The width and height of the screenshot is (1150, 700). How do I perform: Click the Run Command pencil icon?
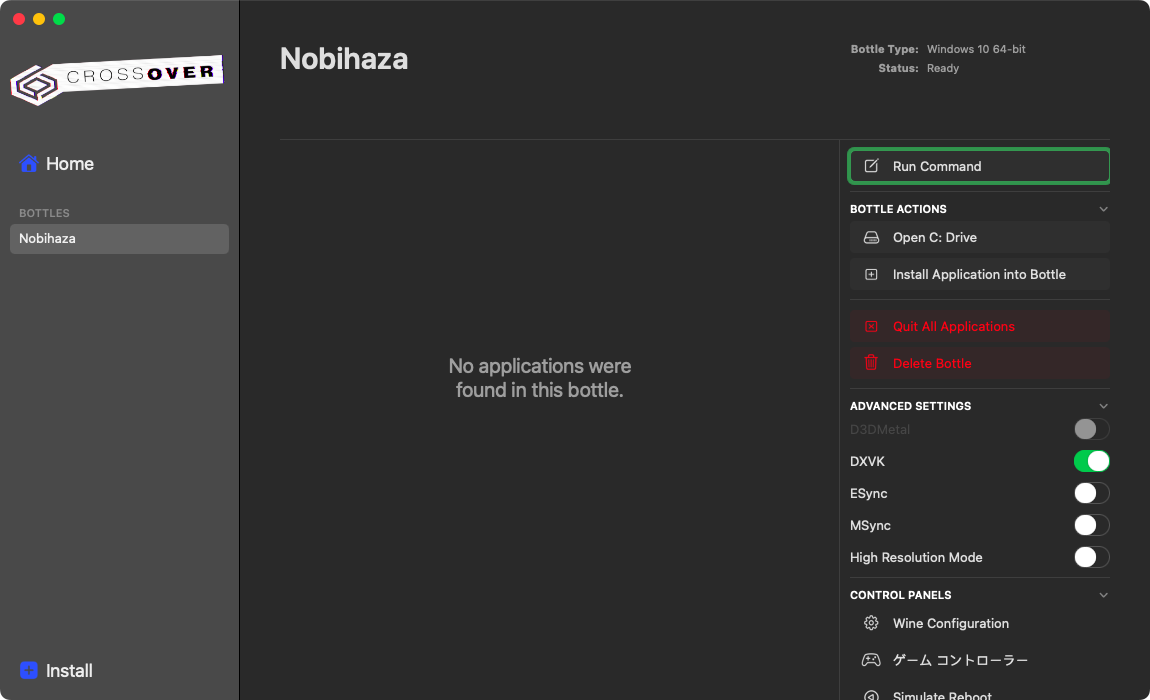click(871, 166)
